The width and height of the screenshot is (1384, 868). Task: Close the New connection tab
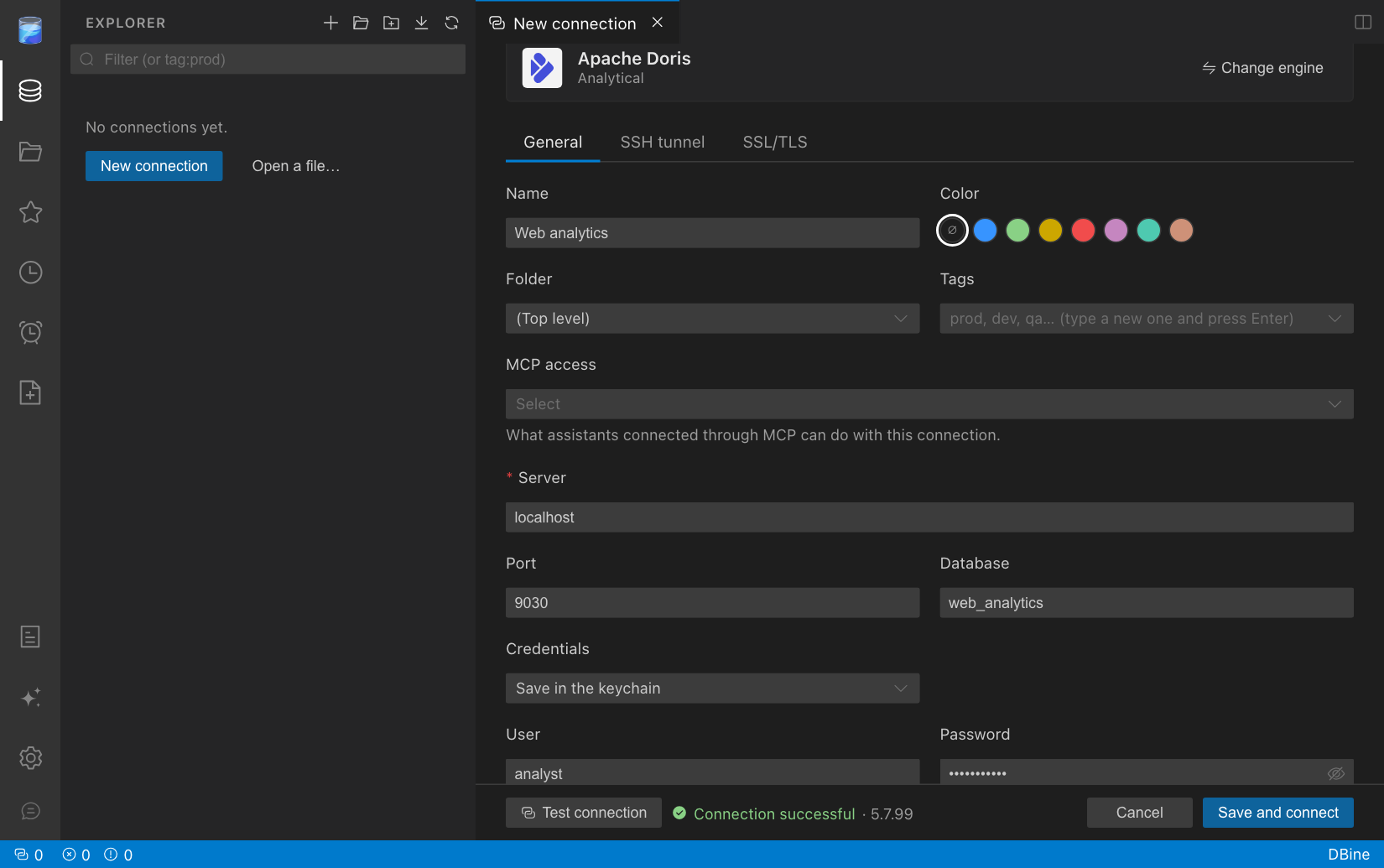[x=658, y=23]
